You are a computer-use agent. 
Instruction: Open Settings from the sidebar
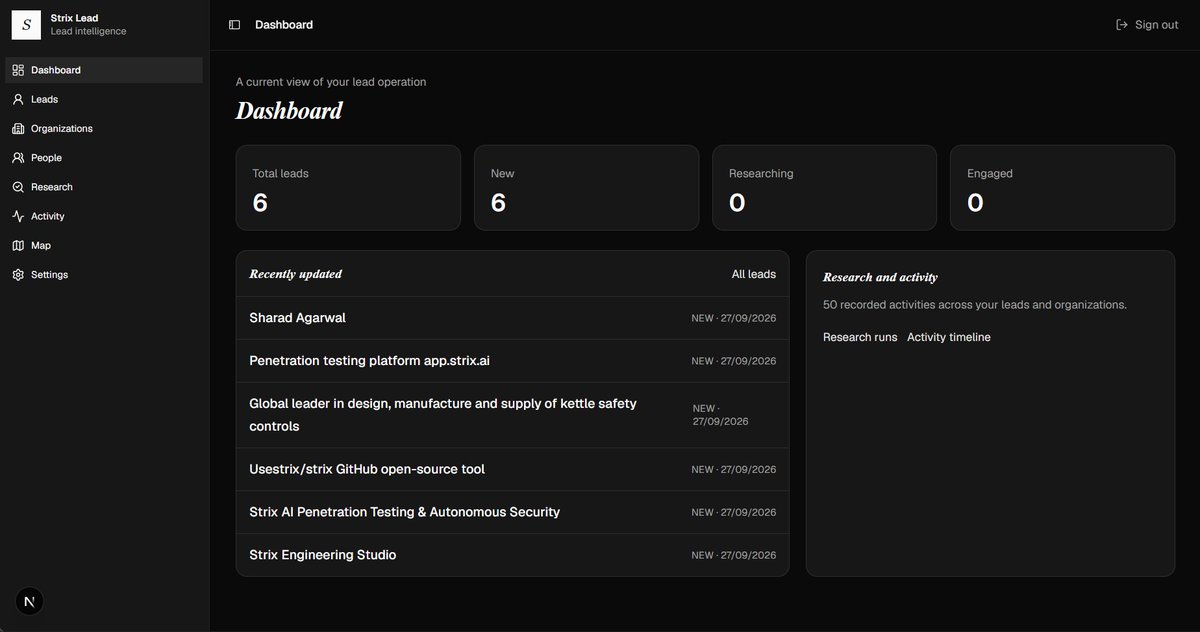pos(105,274)
